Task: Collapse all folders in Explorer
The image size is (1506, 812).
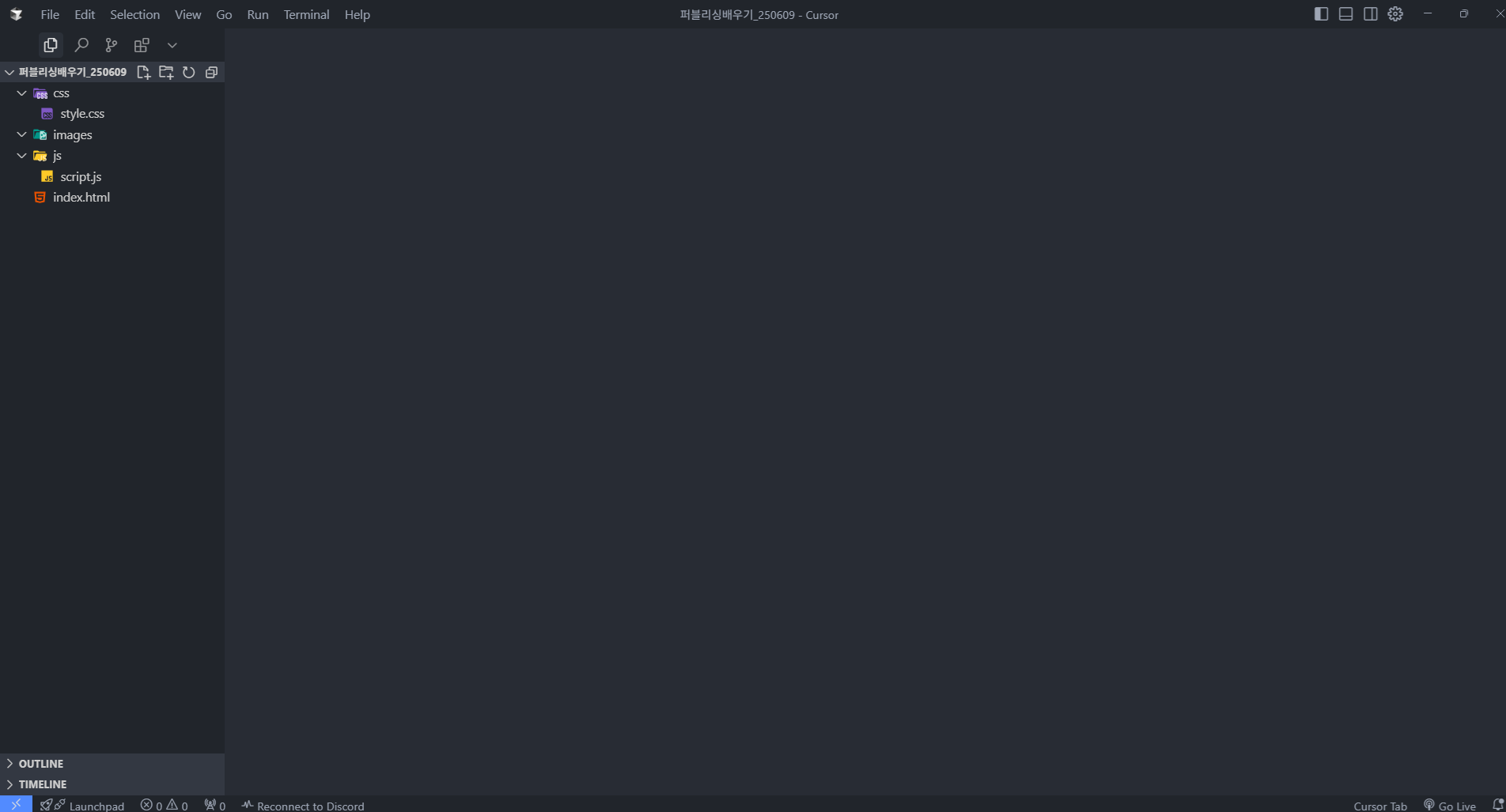Action: tap(211, 72)
